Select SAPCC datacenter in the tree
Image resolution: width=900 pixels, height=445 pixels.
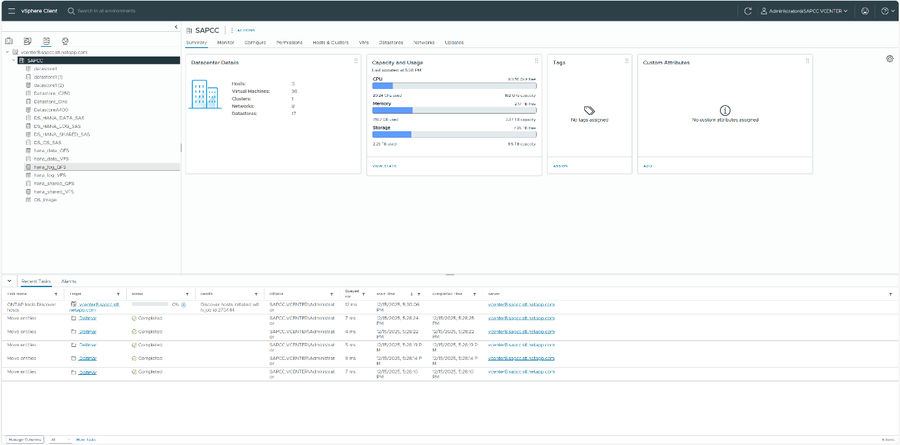click(x=35, y=60)
